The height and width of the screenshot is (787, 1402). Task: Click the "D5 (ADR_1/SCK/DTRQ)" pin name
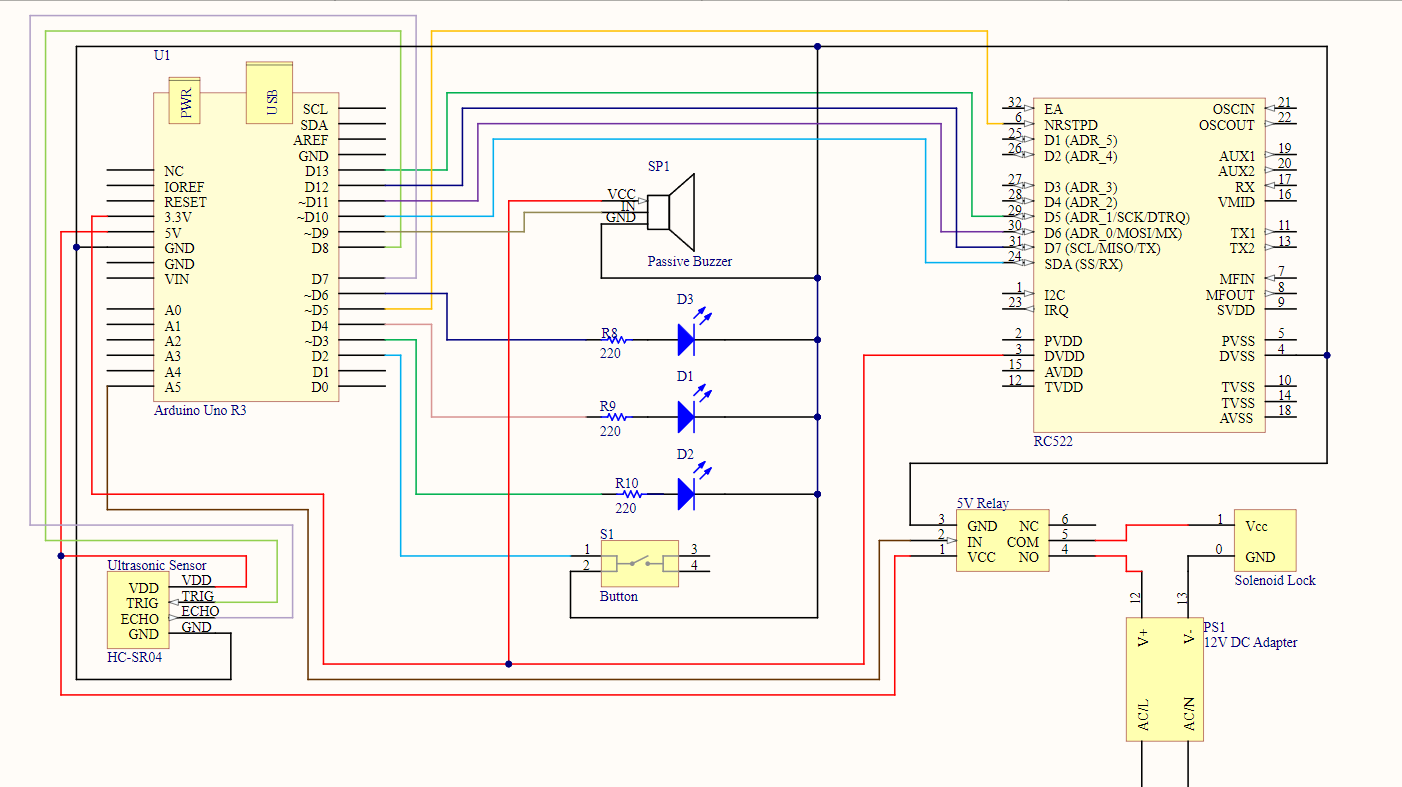click(x=1117, y=217)
